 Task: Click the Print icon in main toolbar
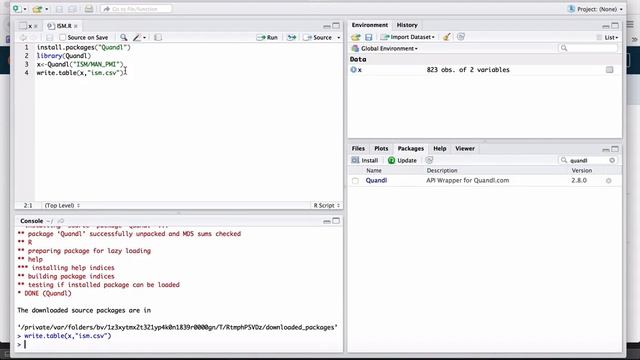[89, 9]
